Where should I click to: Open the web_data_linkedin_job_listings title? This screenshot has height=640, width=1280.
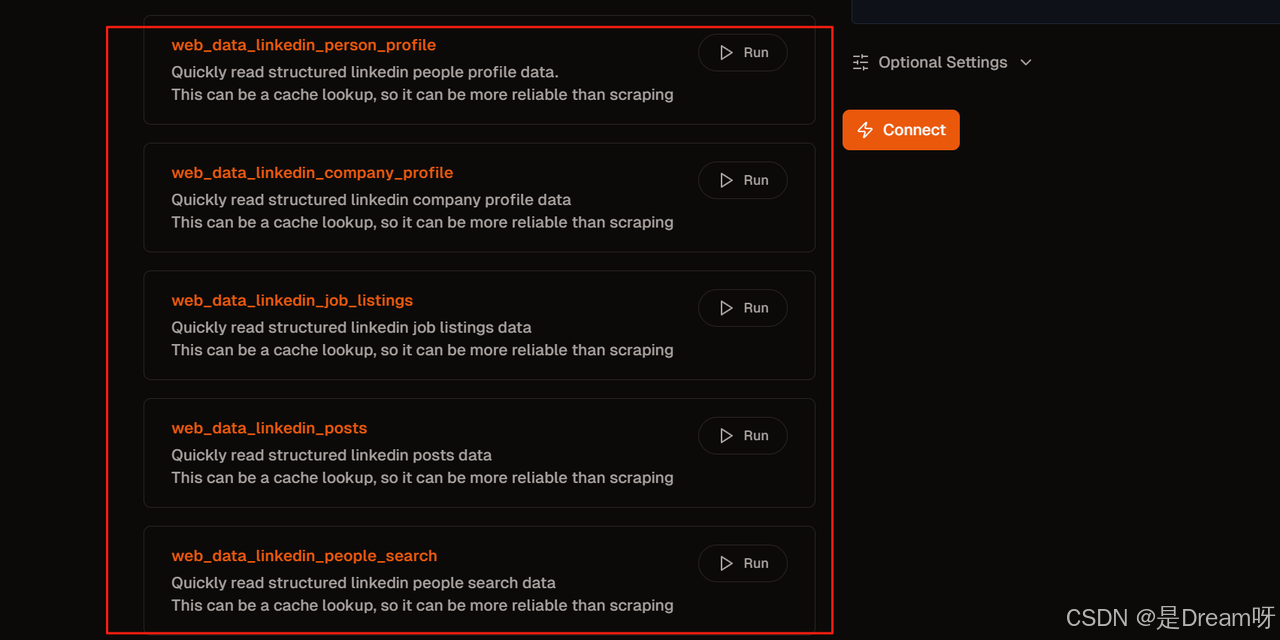pos(292,300)
